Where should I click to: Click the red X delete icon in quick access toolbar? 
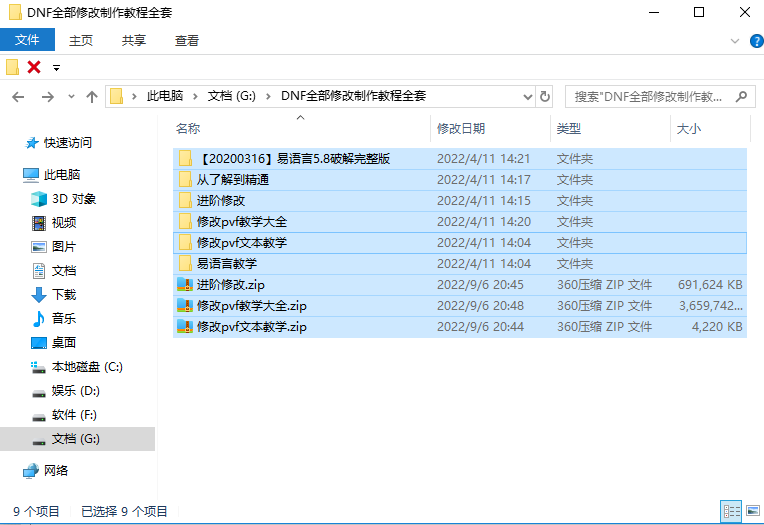point(34,67)
